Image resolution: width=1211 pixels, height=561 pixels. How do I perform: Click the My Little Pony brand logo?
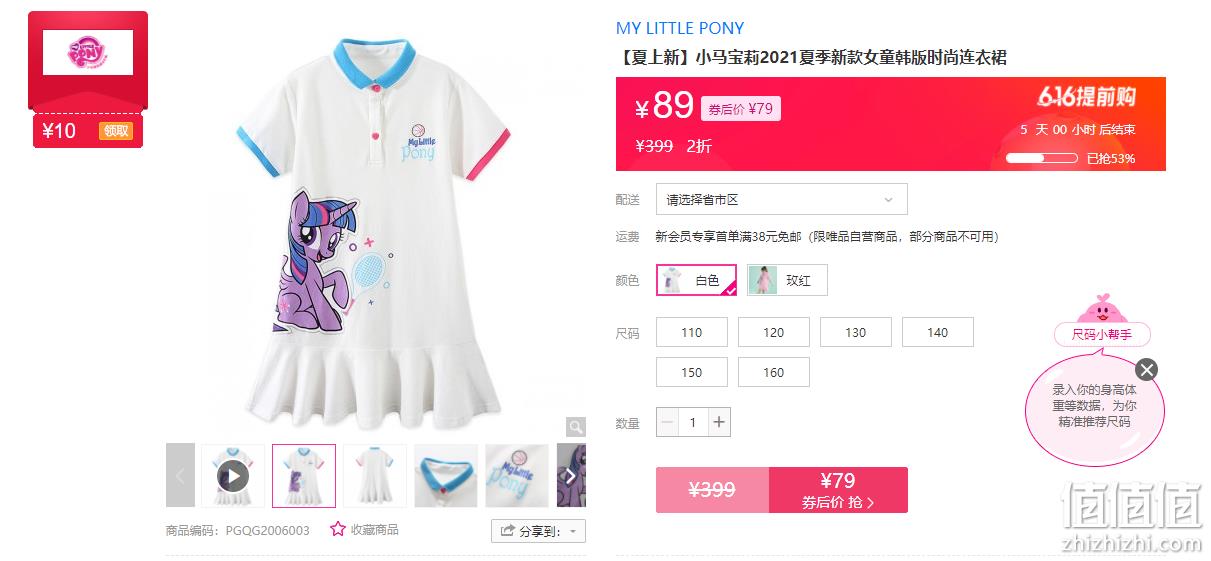click(x=88, y=52)
